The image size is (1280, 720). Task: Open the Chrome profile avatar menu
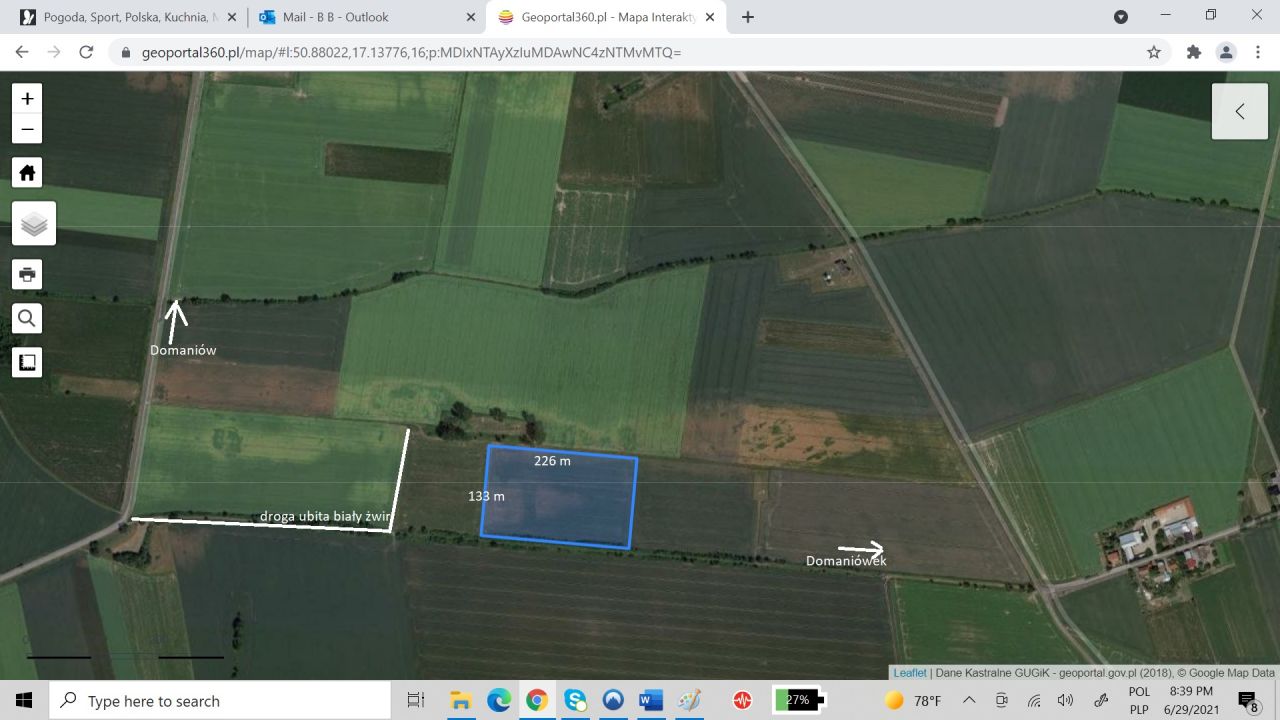(1225, 52)
